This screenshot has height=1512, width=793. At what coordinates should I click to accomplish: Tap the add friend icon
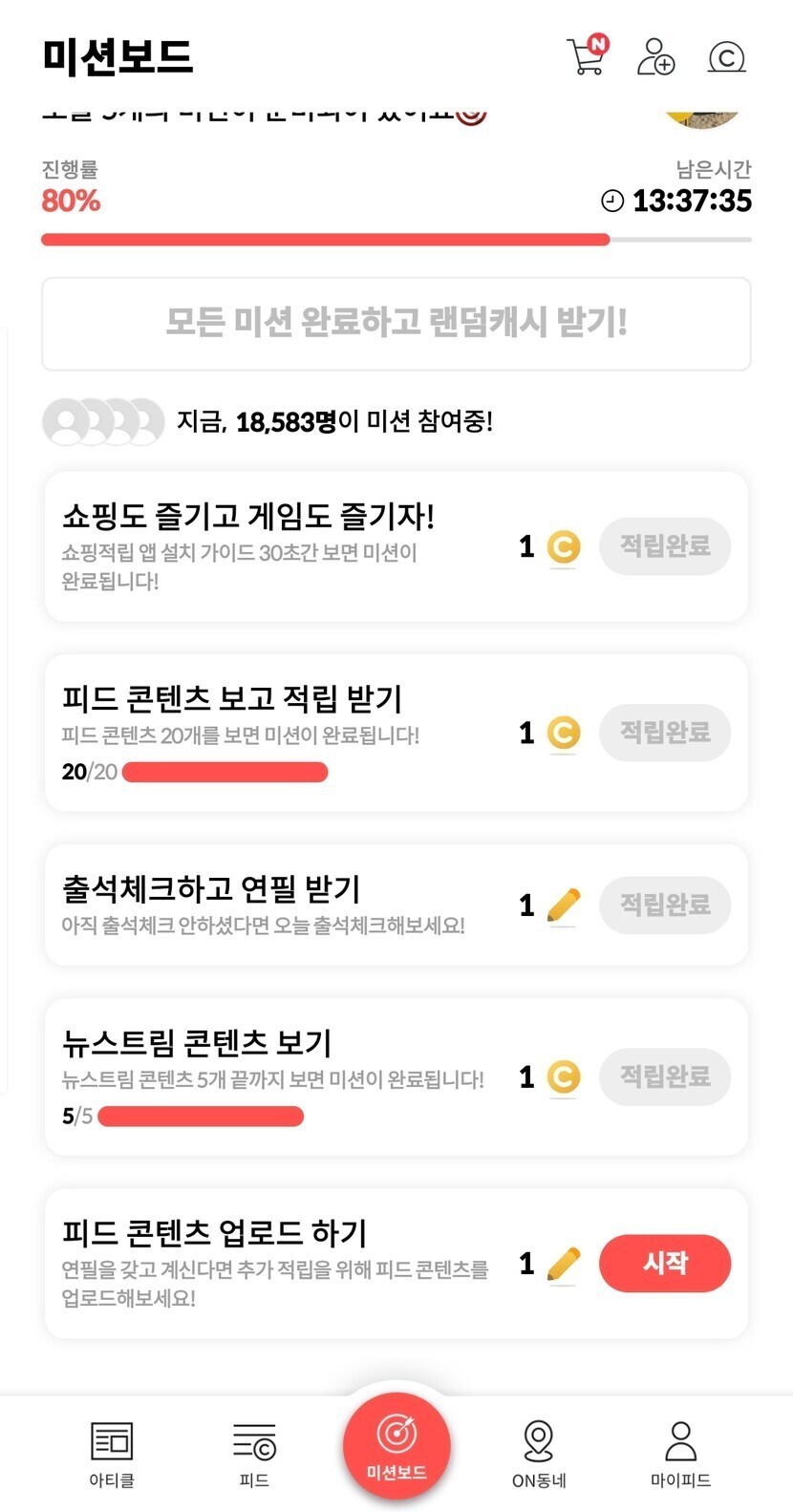coord(655,56)
